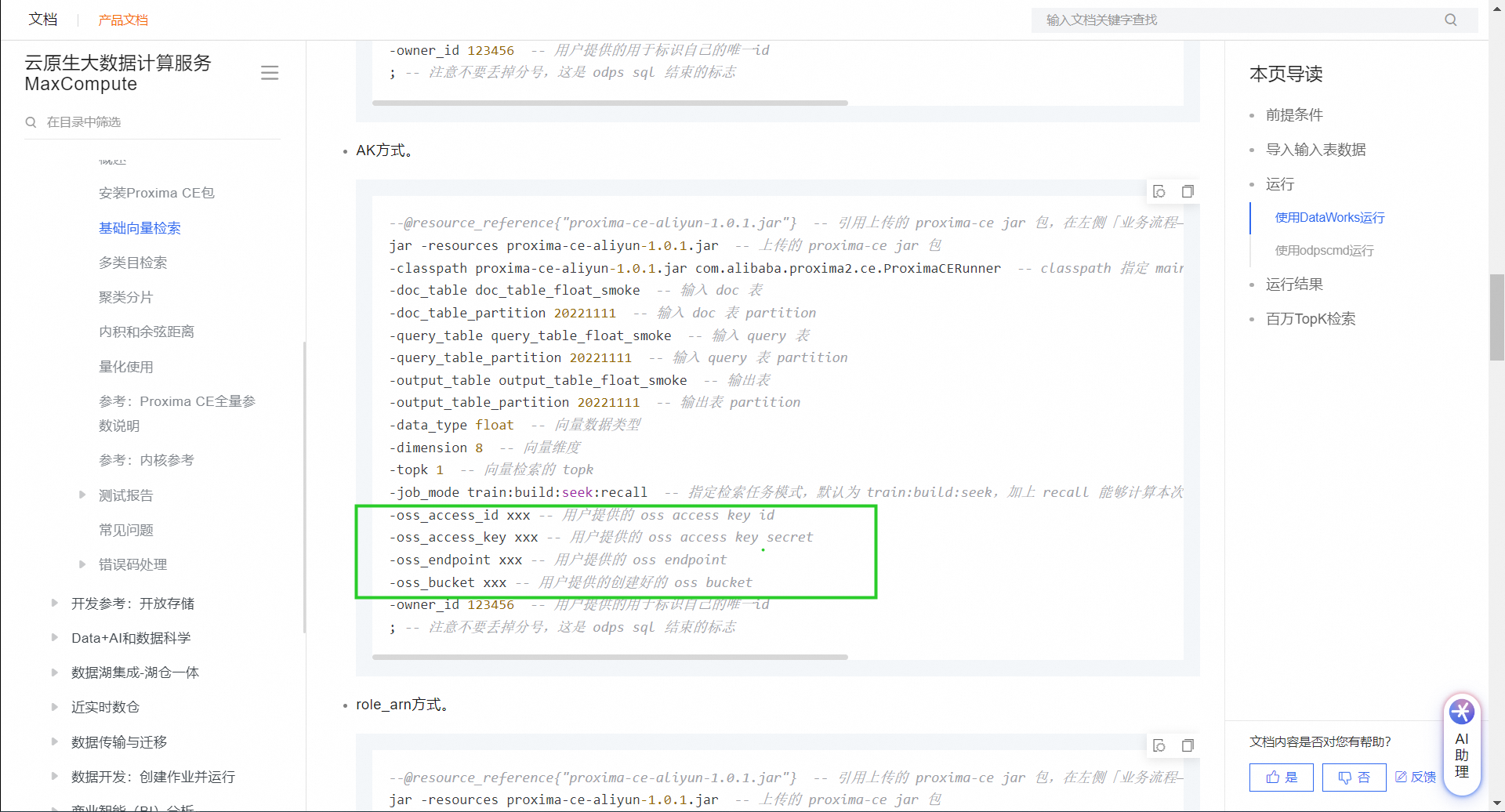This screenshot has width=1505, height=812.
Task: Open 参考：内核参考 in sidebar
Action: [x=147, y=460]
